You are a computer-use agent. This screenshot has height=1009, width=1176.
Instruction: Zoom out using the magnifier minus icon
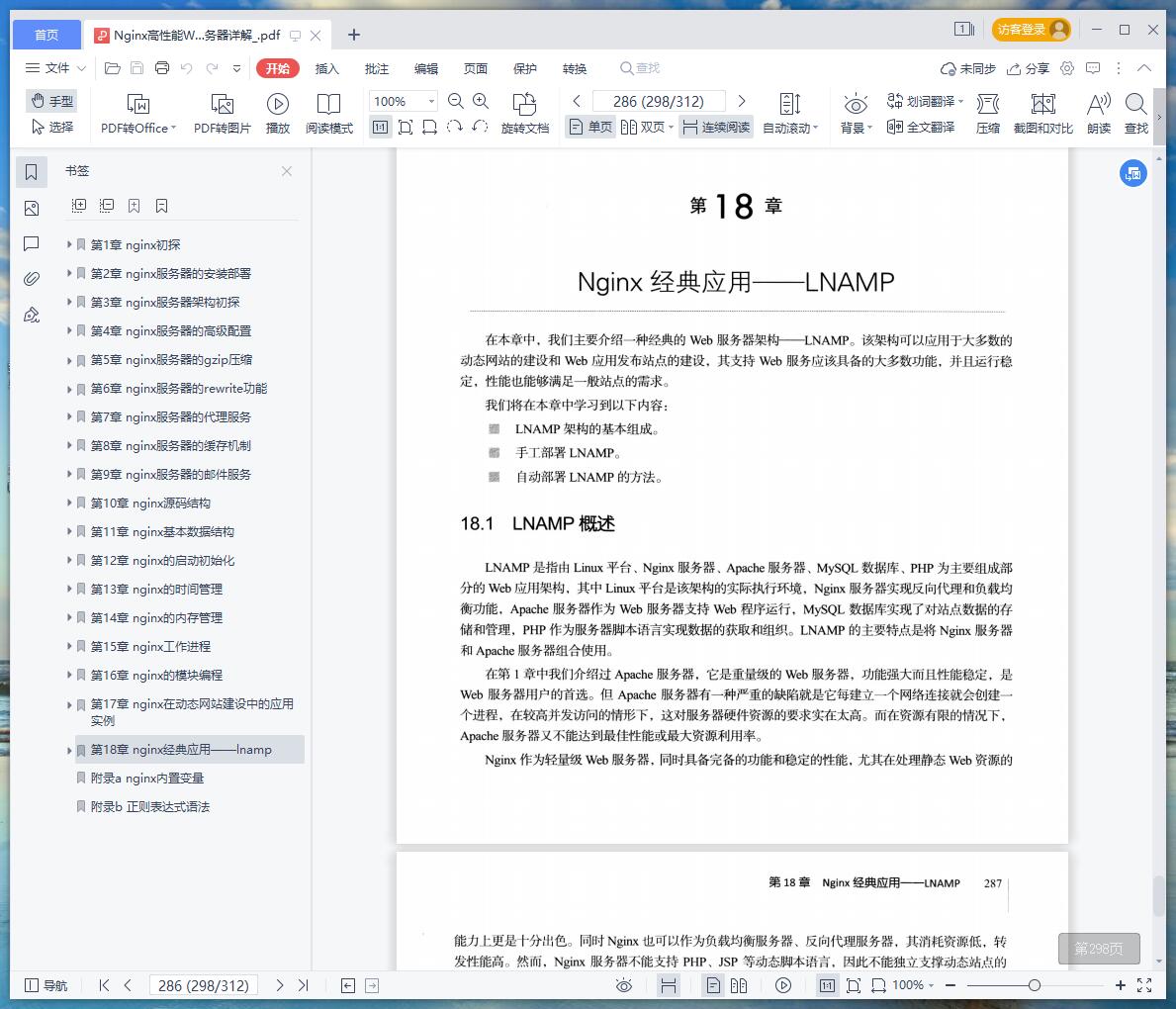pyautogui.click(x=455, y=101)
